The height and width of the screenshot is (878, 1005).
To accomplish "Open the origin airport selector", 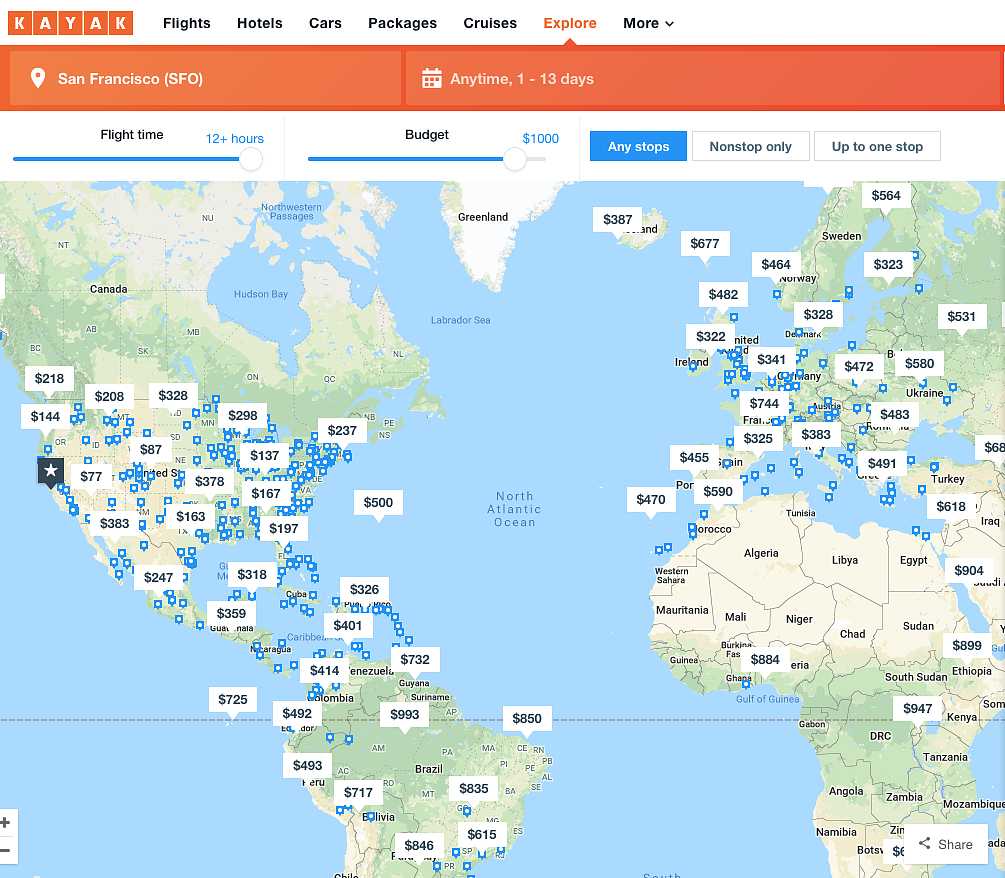I will (130, 78).
